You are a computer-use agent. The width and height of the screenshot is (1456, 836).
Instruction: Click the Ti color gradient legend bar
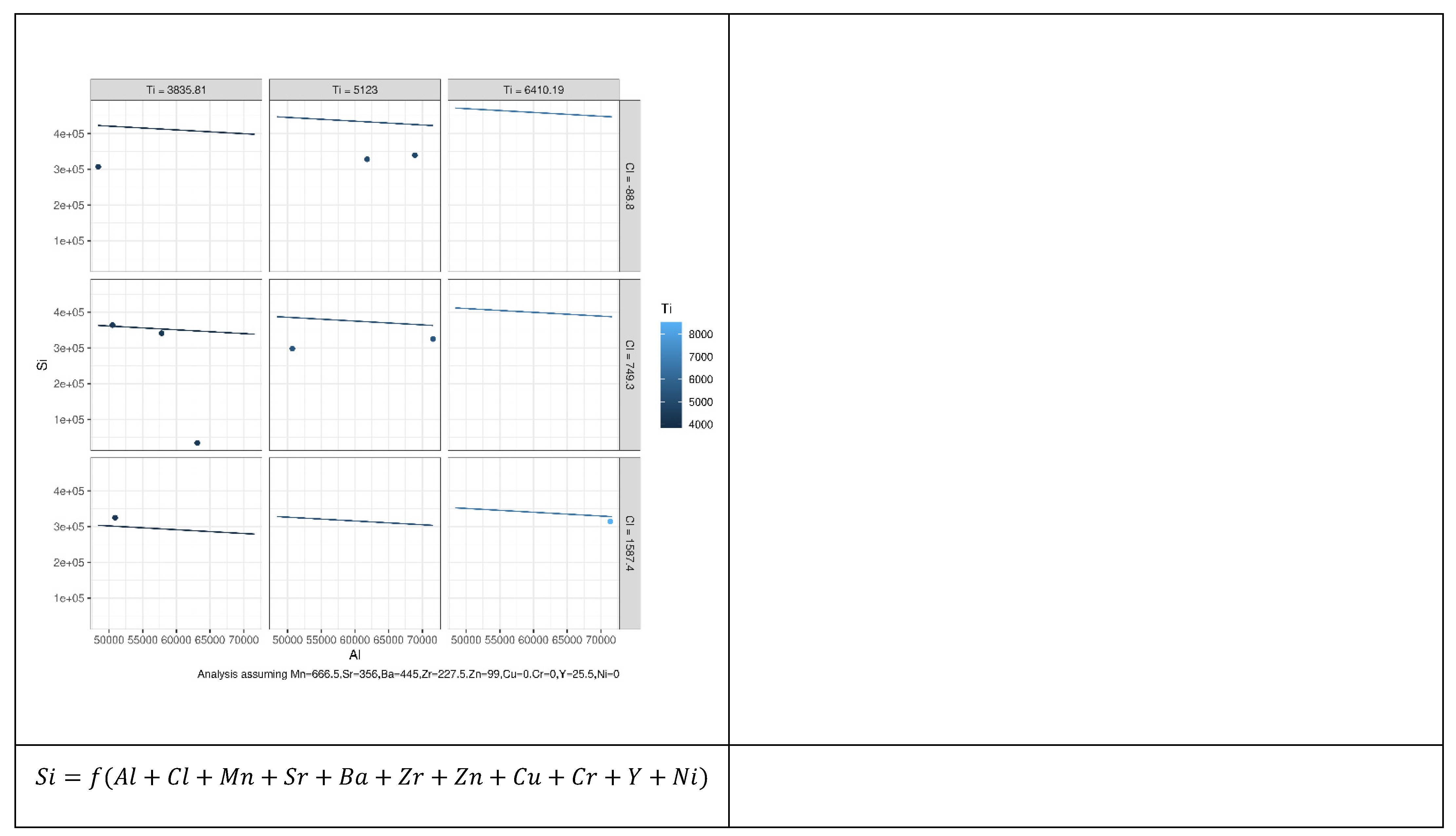(x=670, y=374)
